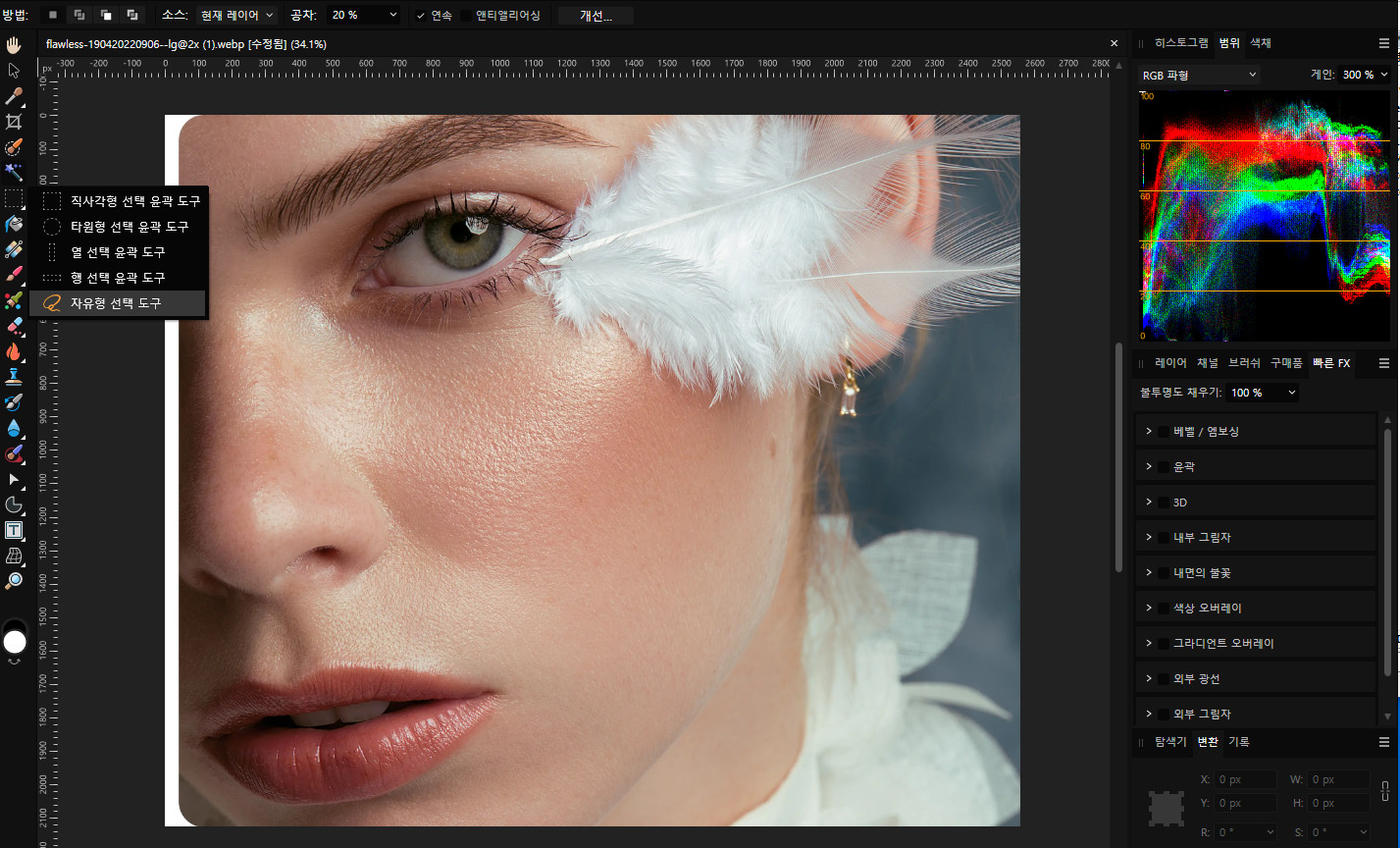Set selection mode to Add
The image size is (1400, 848).
(x=79, y=15)
